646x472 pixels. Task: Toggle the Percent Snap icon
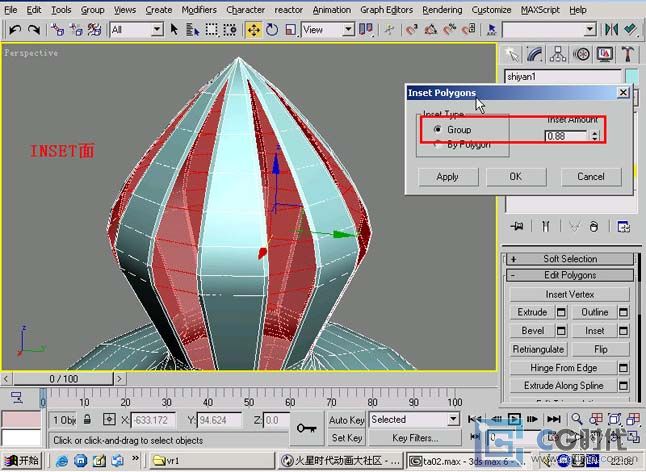449,30
